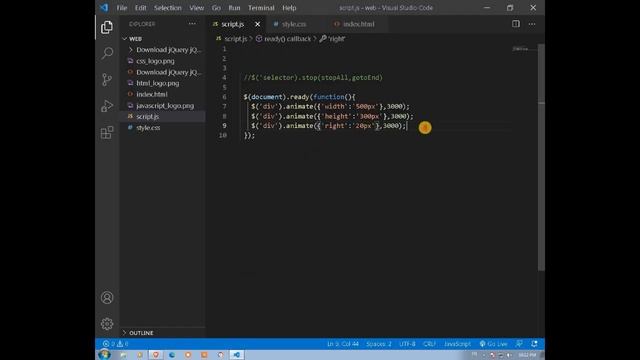Open html_logo.png in explorer
Screen dimensions: 640x360
coord(158,83)
